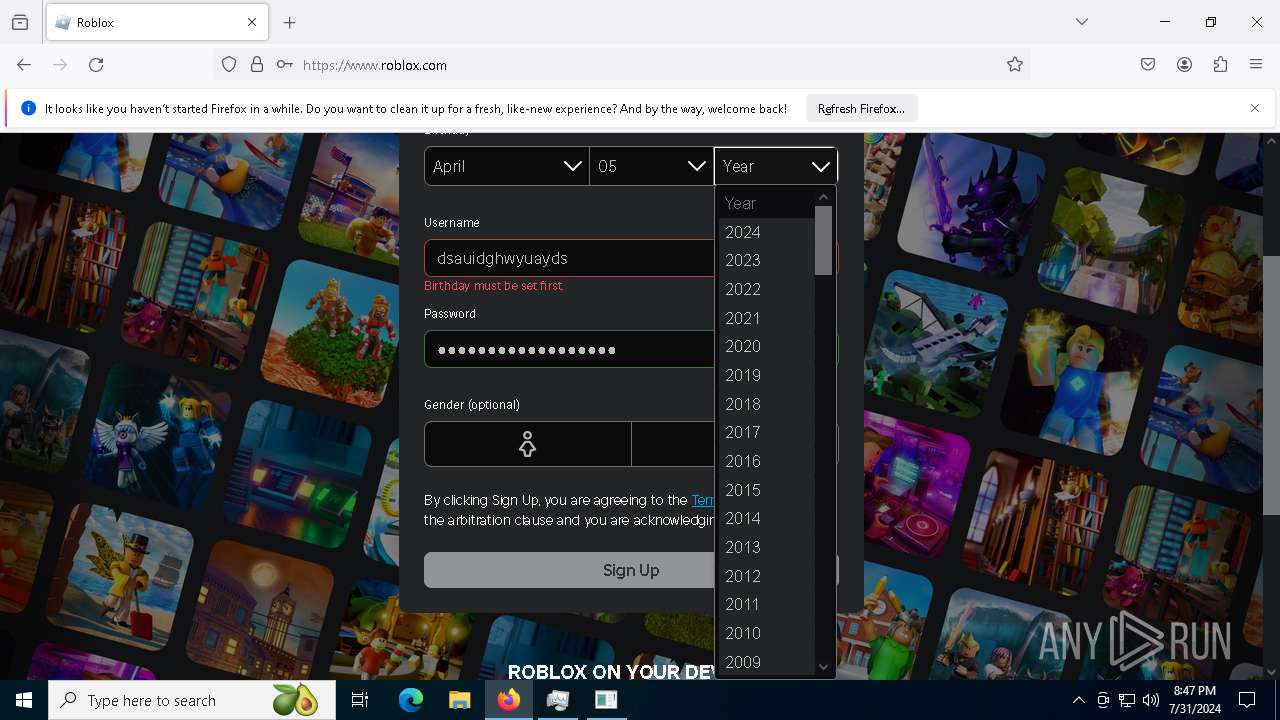The height and width of the screenshot is (720, 1280).
Task: Select the Roblox browser tab
Action: point(156,22)
